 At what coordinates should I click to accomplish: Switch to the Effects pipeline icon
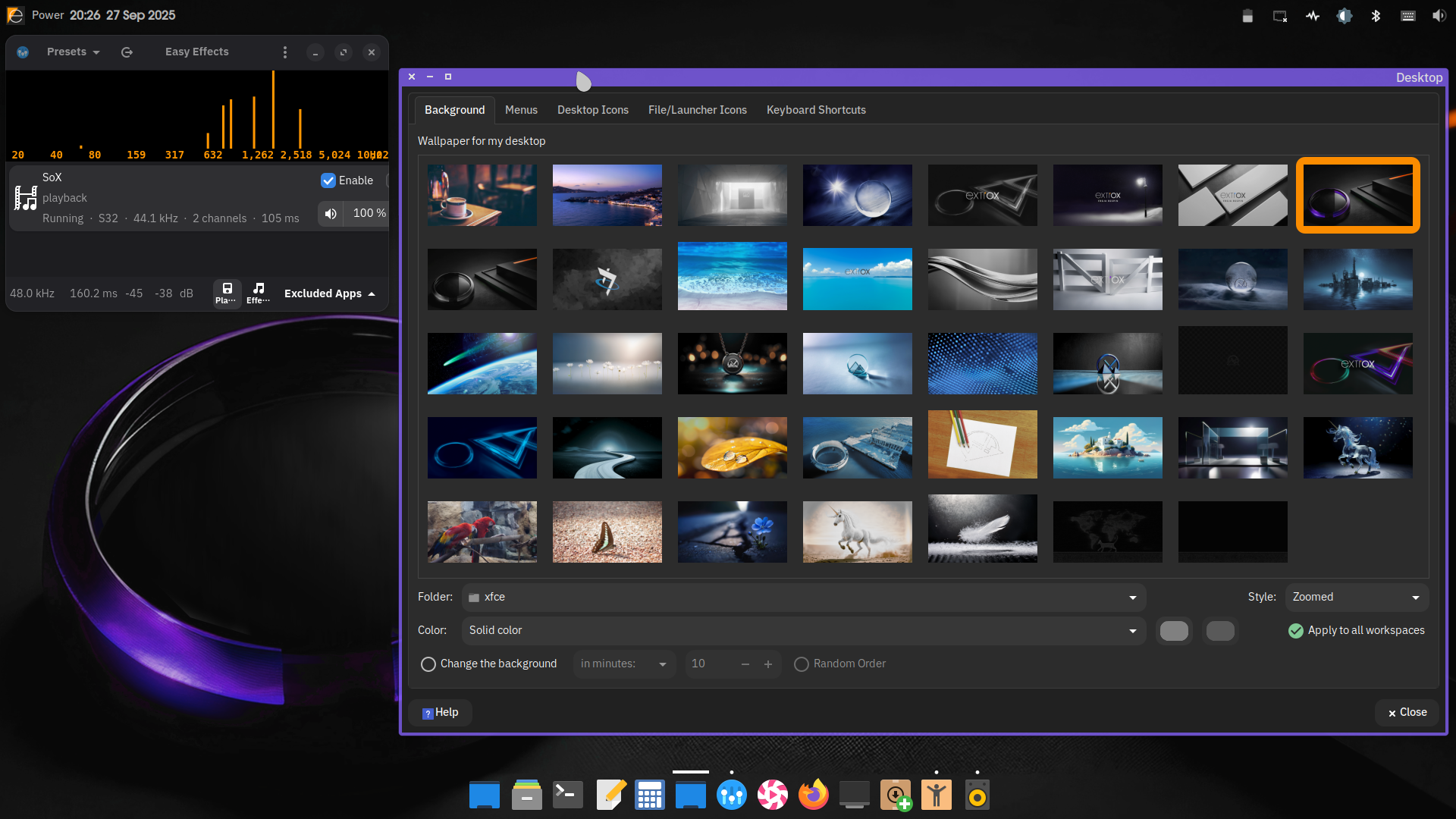click(x=258, y=293)
